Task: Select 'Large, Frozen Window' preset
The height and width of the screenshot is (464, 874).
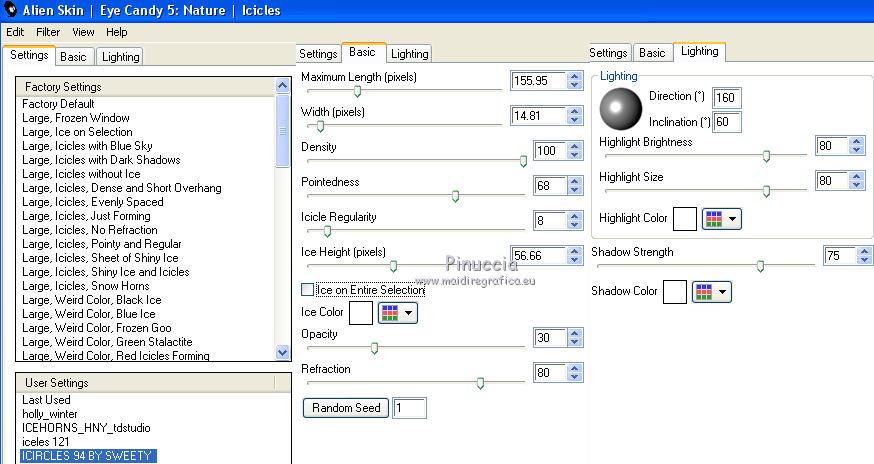Action: pos(76,118)
